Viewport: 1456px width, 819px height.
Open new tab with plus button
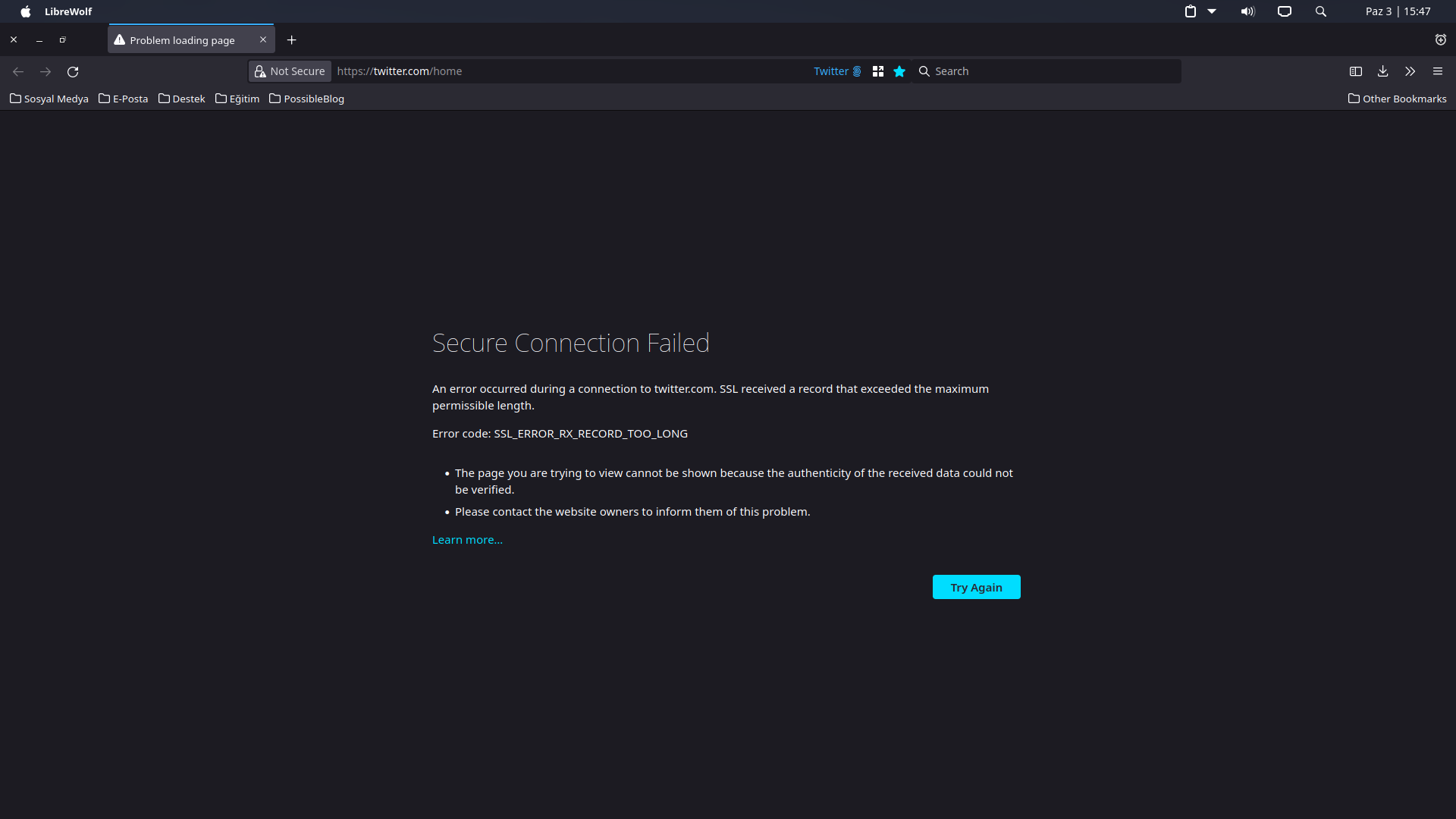pos(291,40)
